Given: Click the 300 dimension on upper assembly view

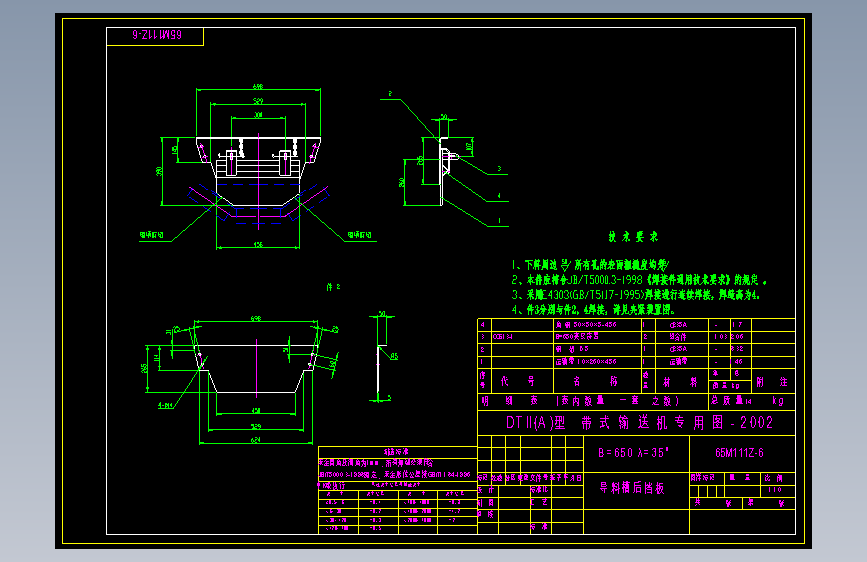Looking at the screenshot, I should pos(258,115).
